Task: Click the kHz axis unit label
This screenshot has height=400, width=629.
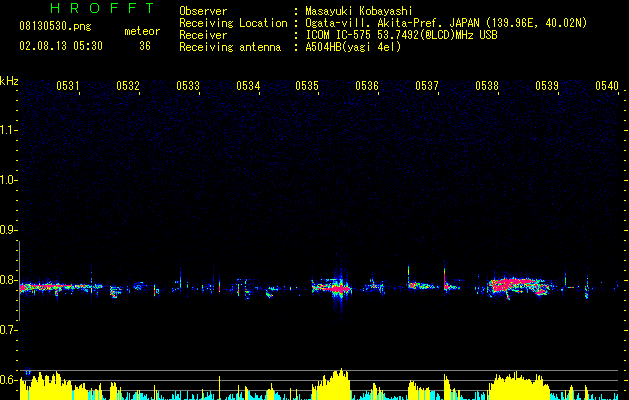Action: 9,81
